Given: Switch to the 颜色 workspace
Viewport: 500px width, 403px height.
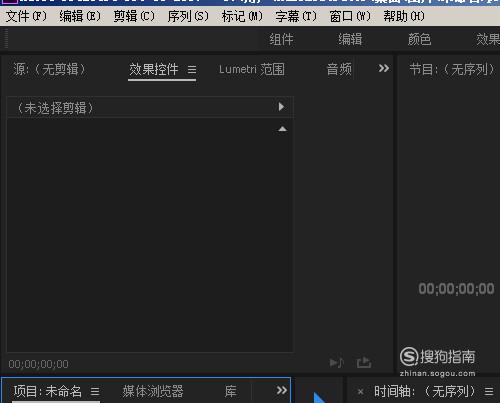Looking at the screenshot, I should (419, 39).
